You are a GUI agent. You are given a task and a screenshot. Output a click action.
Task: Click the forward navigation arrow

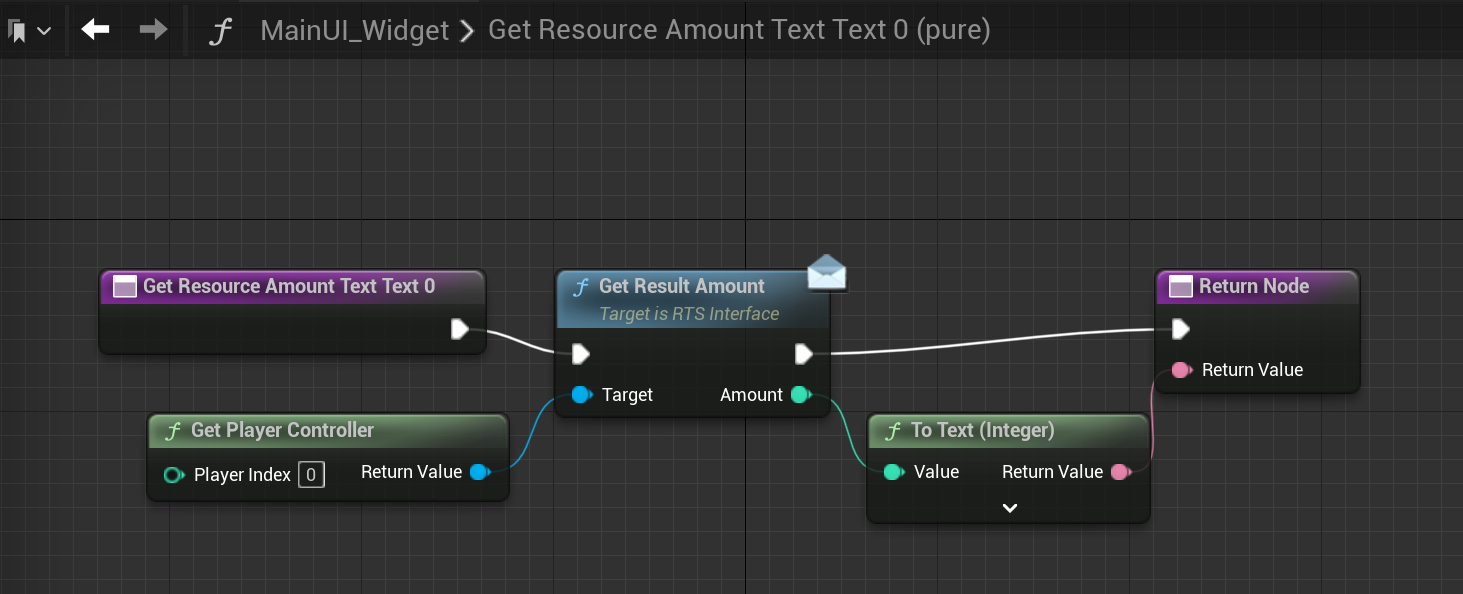pyautogui.click(x=153, y=30)
